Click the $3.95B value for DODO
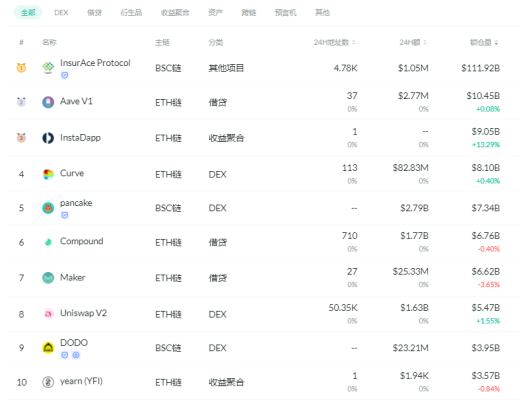This screenshot has height=400, width=520. (486, 348)
